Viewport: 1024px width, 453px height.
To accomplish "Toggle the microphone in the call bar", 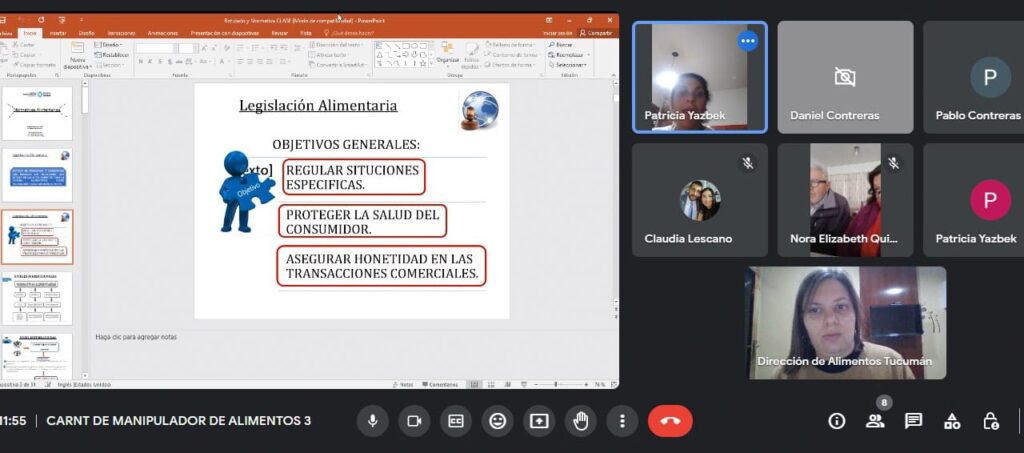I will click(372, 421).
